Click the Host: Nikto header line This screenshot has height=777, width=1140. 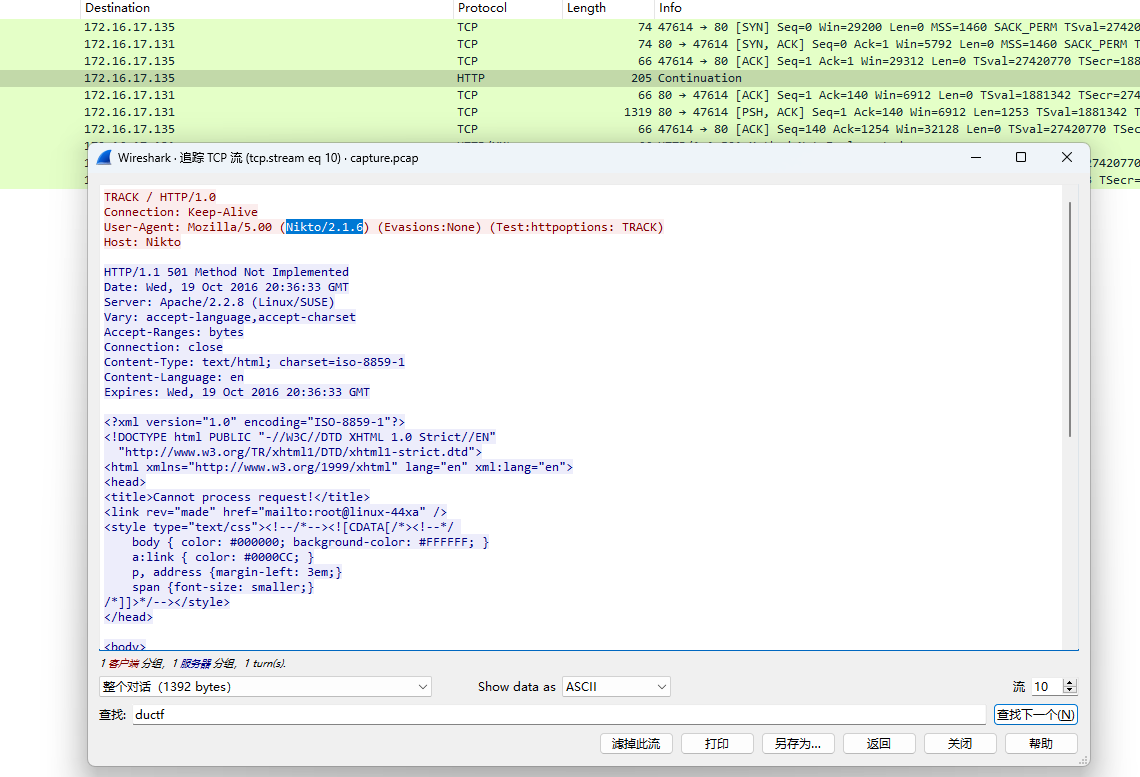142,242
